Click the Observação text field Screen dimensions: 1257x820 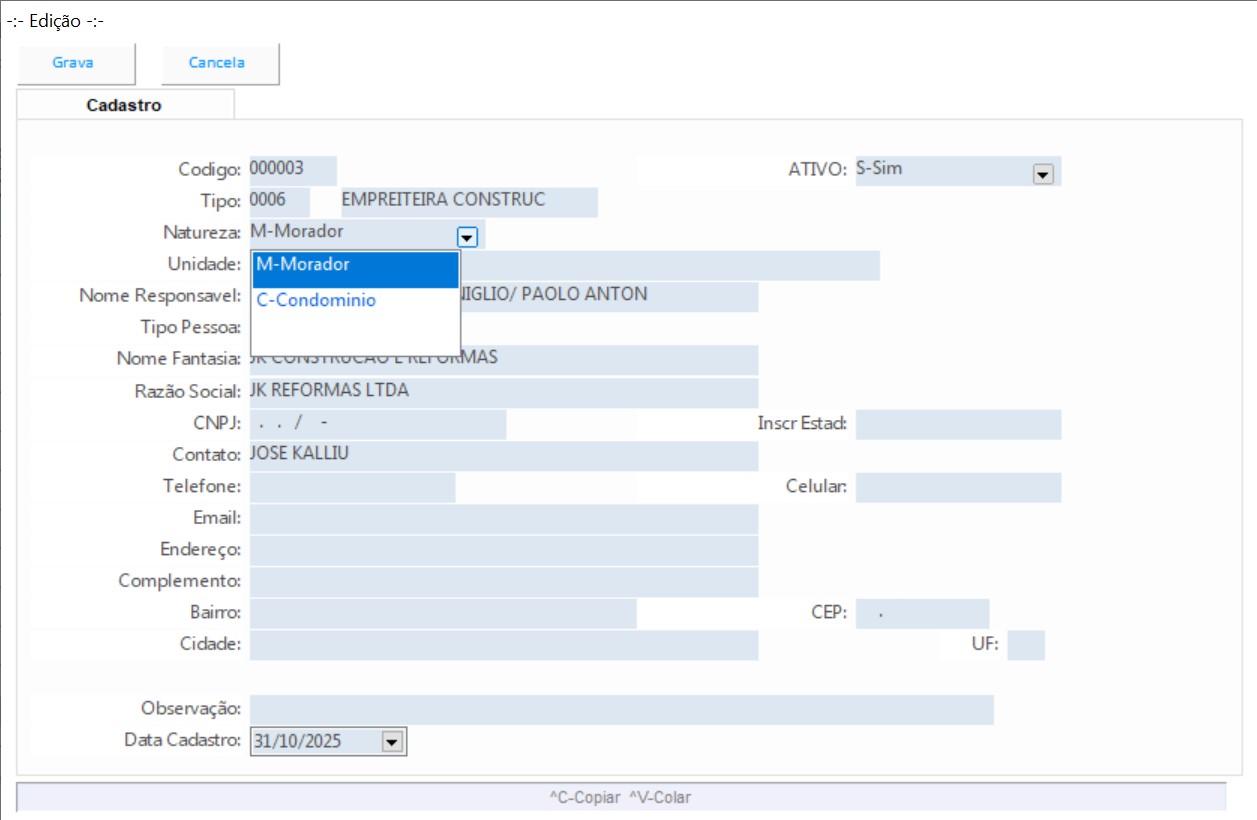click(x=620, y=709)
